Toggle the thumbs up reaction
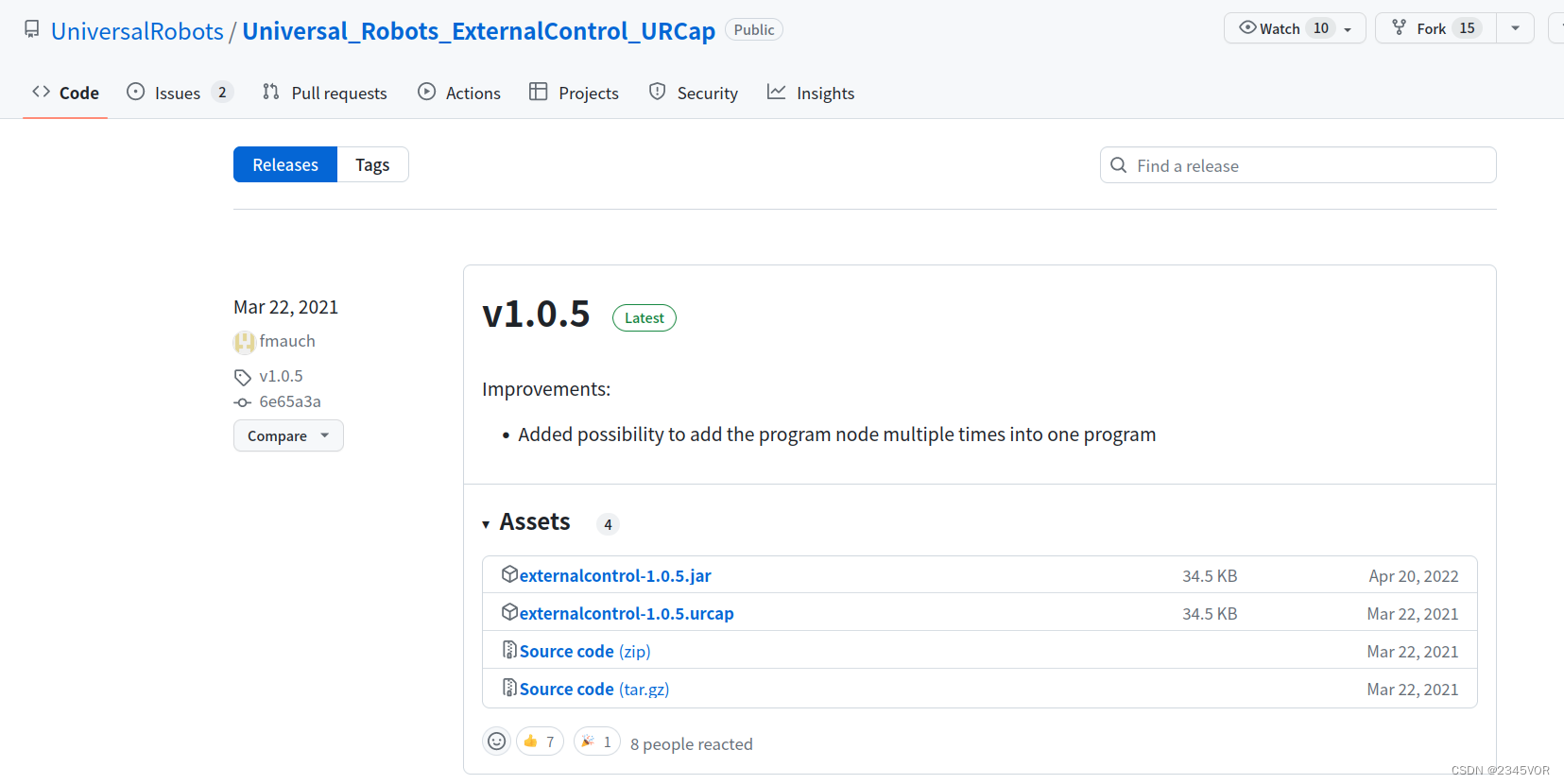1564x784 pixels. point(540,741)
